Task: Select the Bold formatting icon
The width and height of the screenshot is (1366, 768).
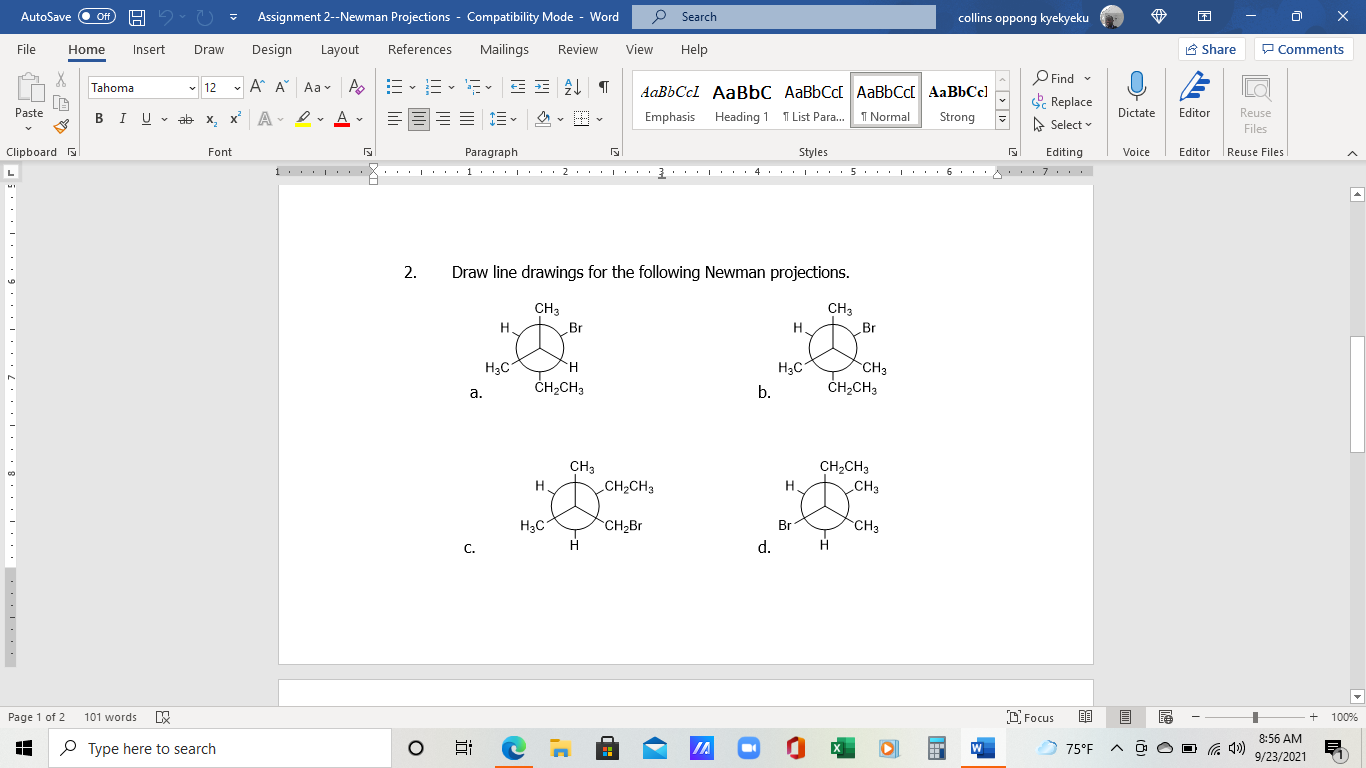Action: point(98,118)
